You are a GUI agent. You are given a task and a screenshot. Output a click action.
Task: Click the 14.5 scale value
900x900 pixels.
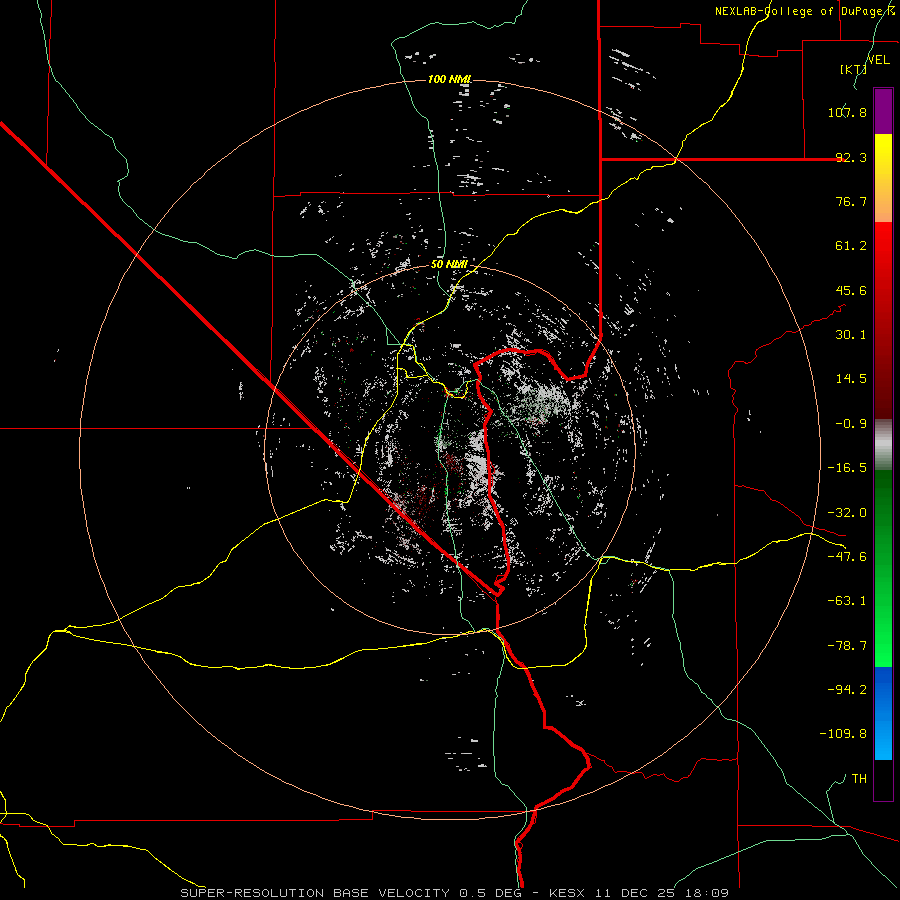click(x=851, y=379)
